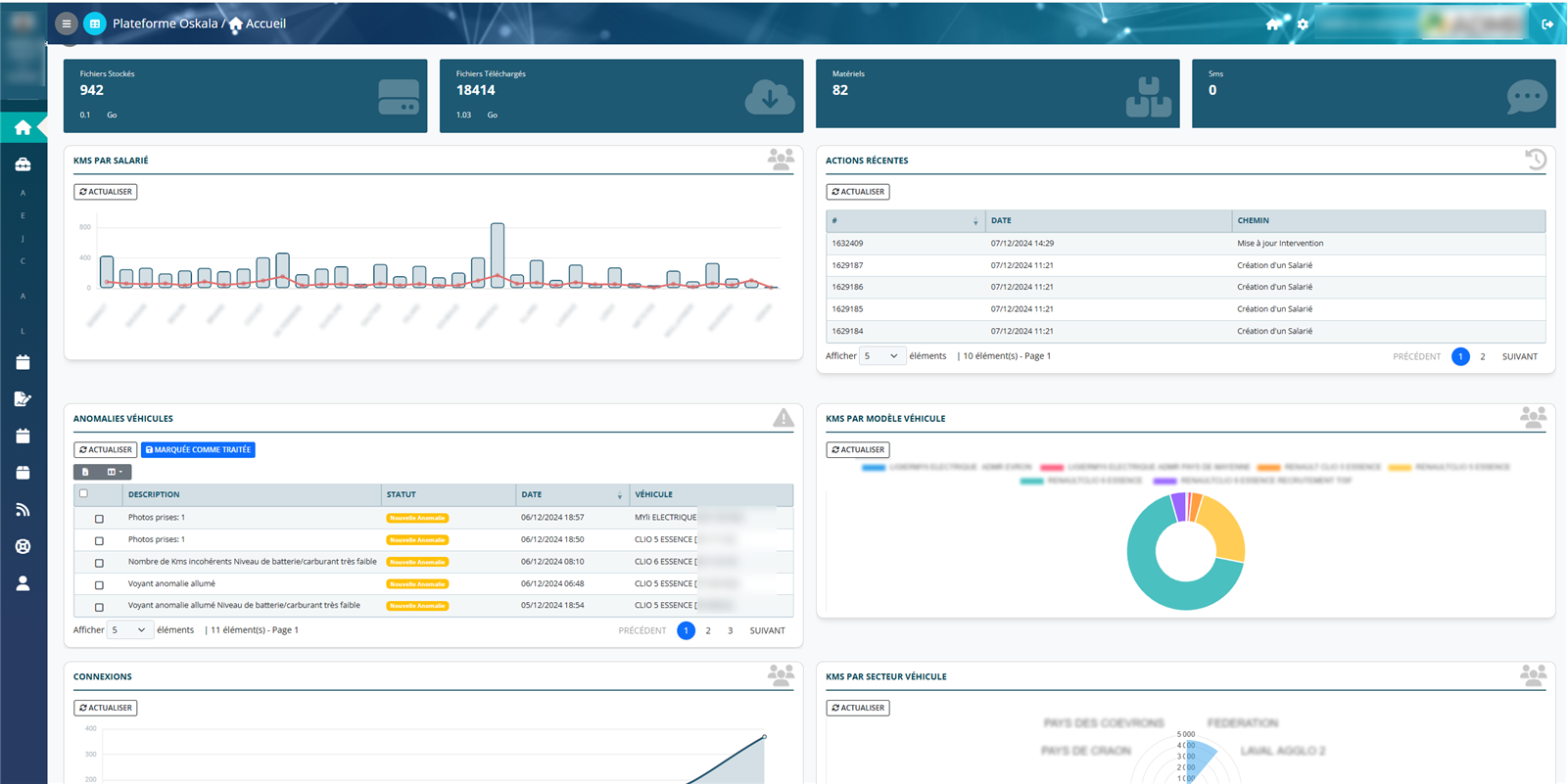Open the column visibility dropdown in anomalies toolbar
Image resolution: width=1567 pixels, height=784 pixels.
[x=115, y=472]
